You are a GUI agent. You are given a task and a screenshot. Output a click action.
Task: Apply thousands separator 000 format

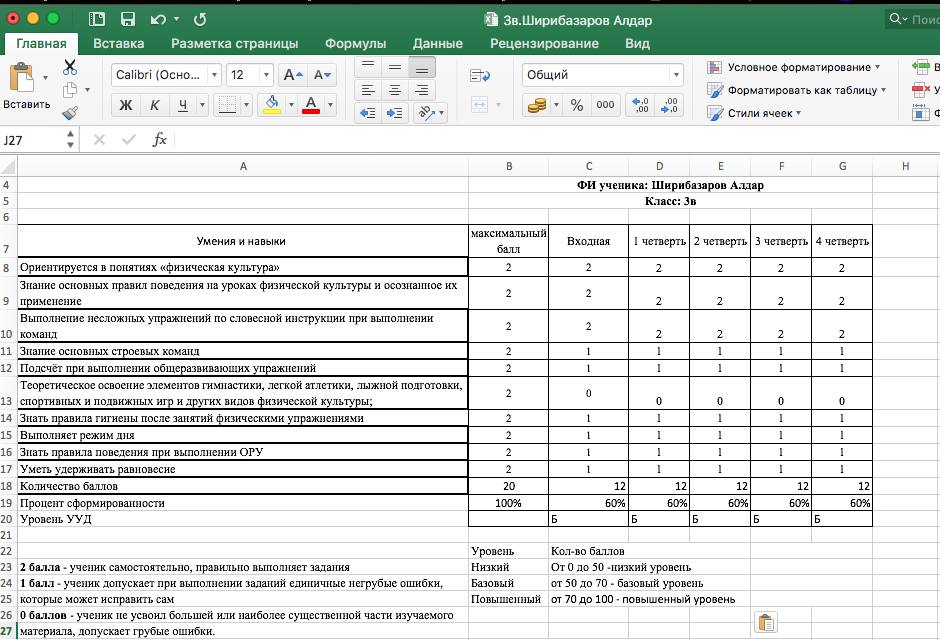tap(605, 105)
